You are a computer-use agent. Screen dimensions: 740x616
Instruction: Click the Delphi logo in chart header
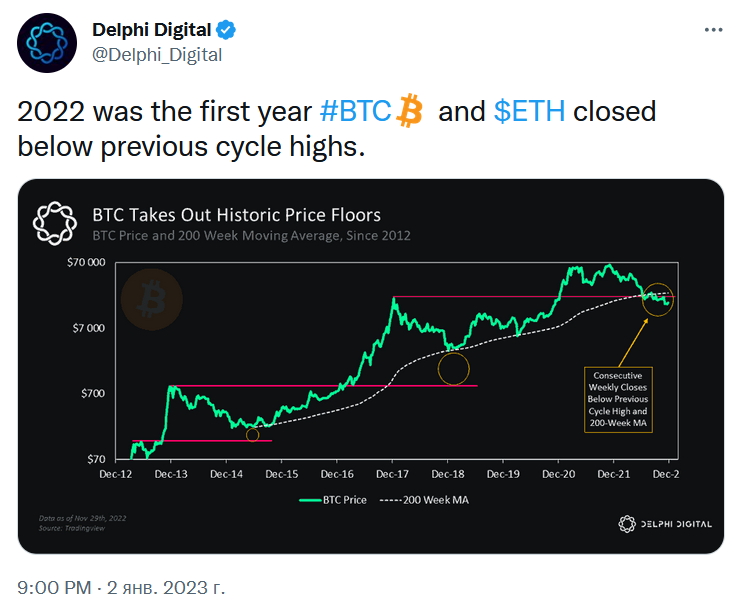tap(56, 223)
